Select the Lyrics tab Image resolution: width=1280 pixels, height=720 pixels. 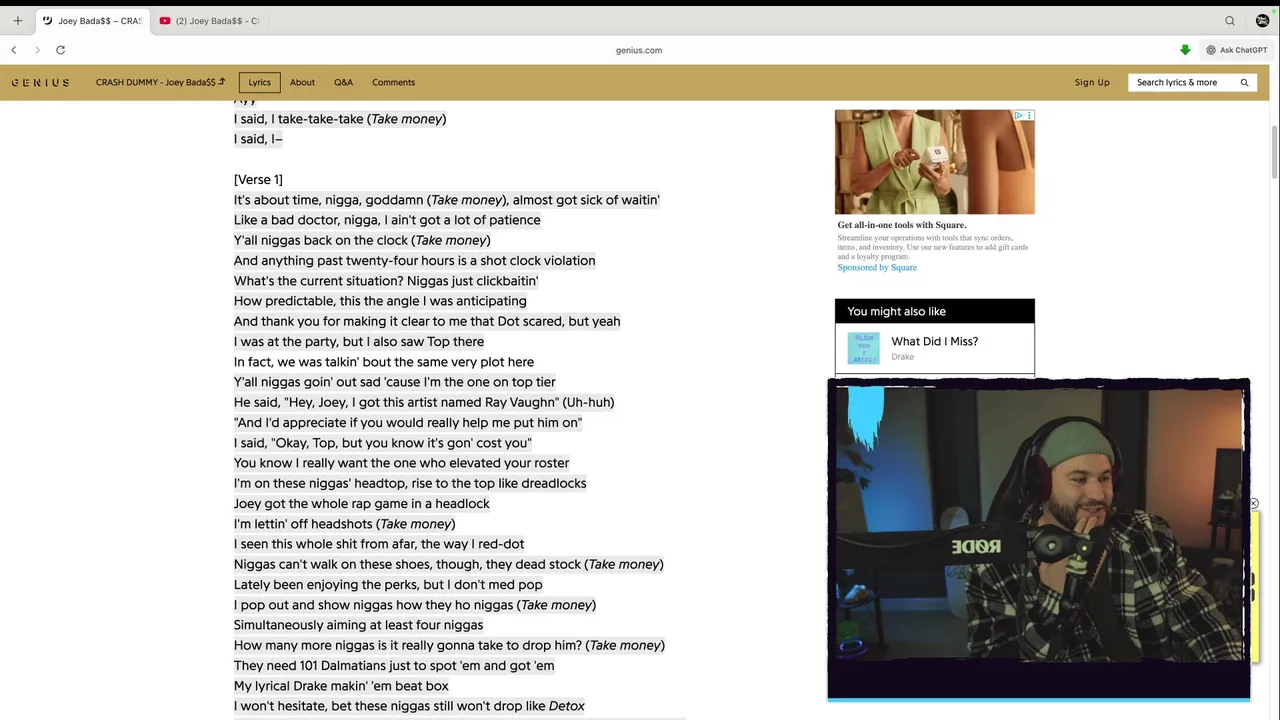[259, 82]
